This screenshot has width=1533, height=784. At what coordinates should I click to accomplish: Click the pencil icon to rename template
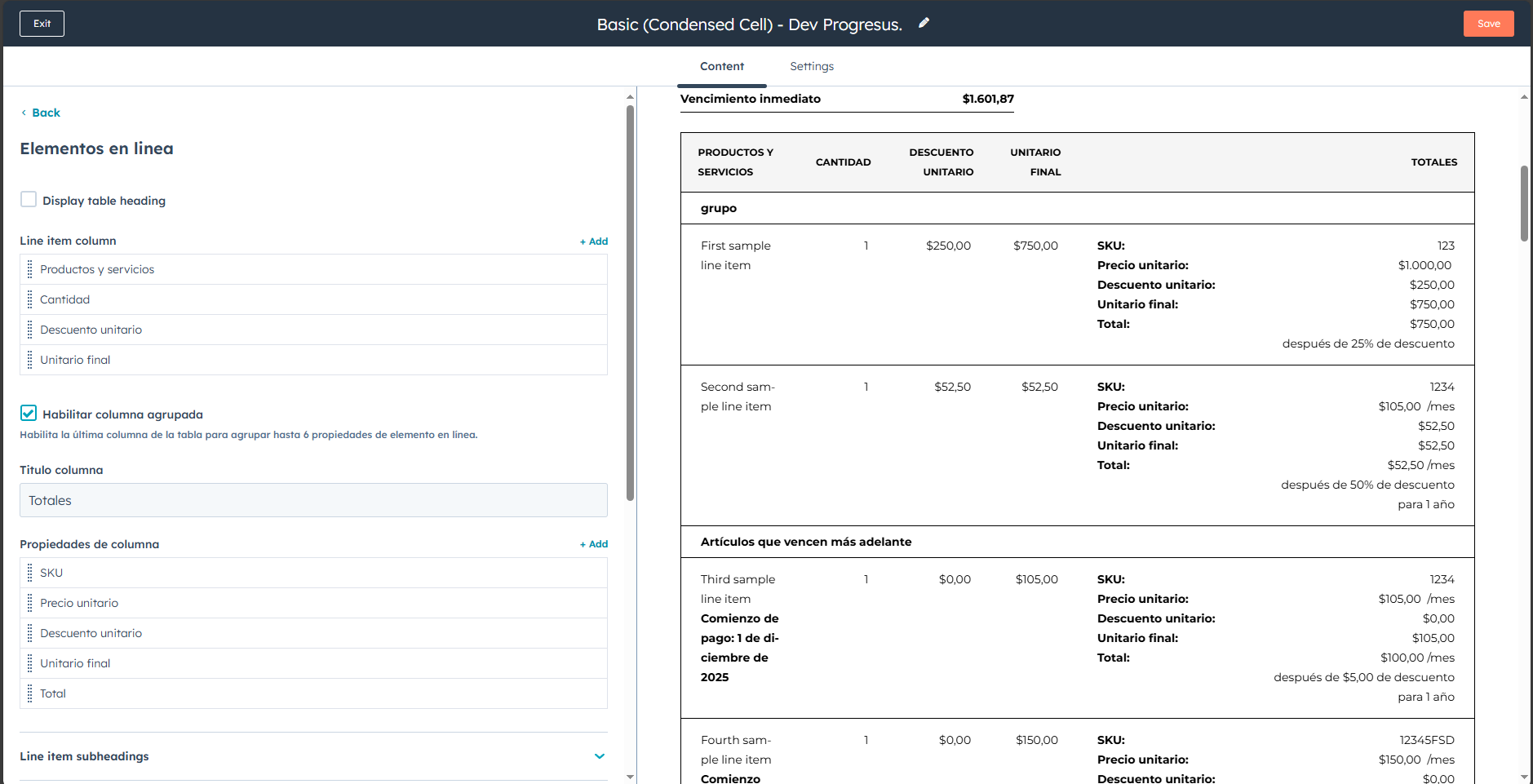[x=924, y=23]
